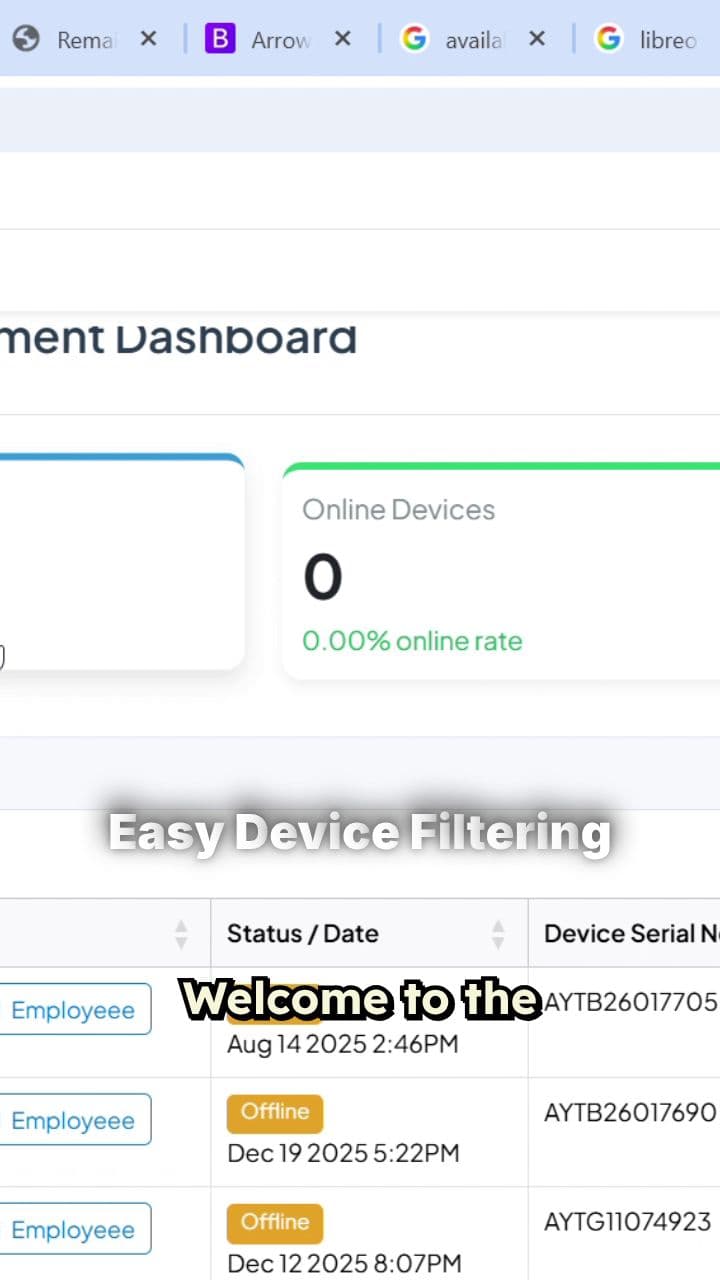Image resolution: width=720 pixels, height=1280 pixels.
Task: Click the Offline badge dated Dec 19 2025
Action: 274,1112
